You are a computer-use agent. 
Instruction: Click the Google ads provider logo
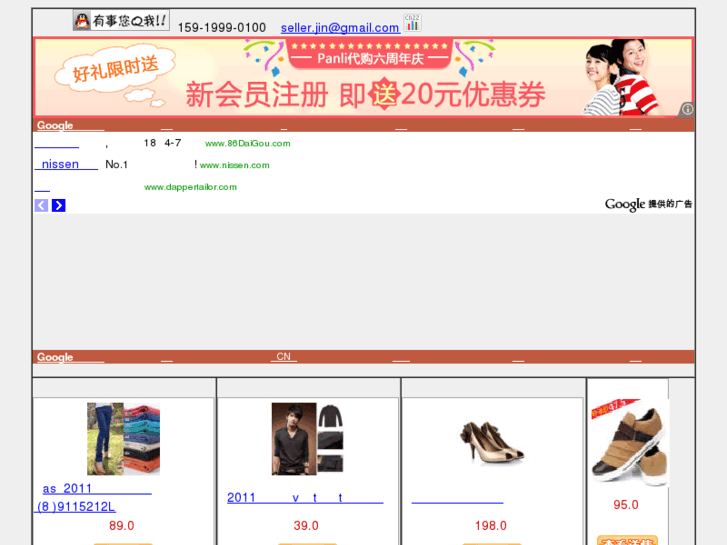coord(648,204)
